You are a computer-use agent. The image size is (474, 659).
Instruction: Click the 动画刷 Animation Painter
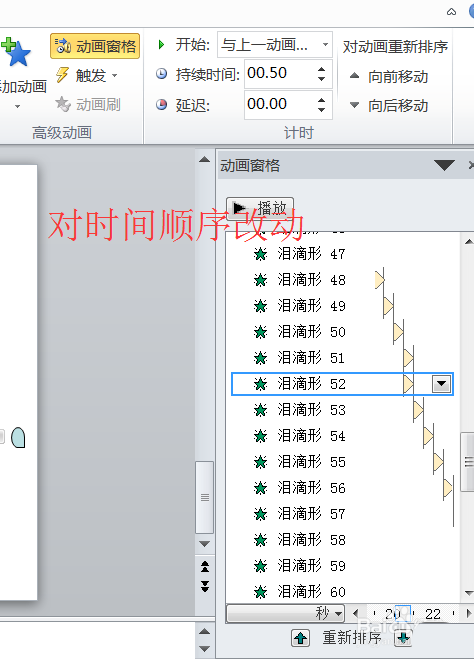click(x=87, y=104)
